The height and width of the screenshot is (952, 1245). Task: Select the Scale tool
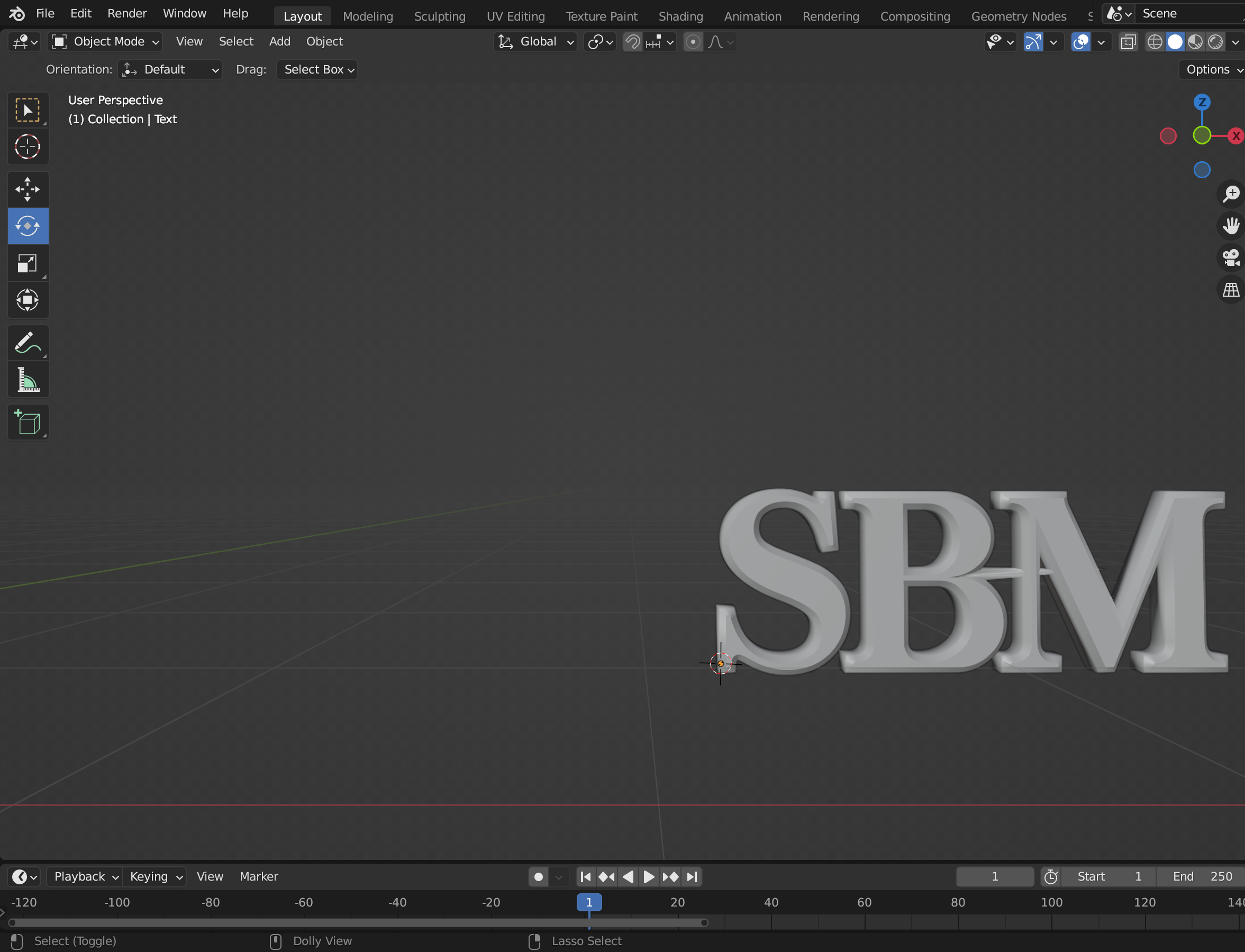(28, 263)
